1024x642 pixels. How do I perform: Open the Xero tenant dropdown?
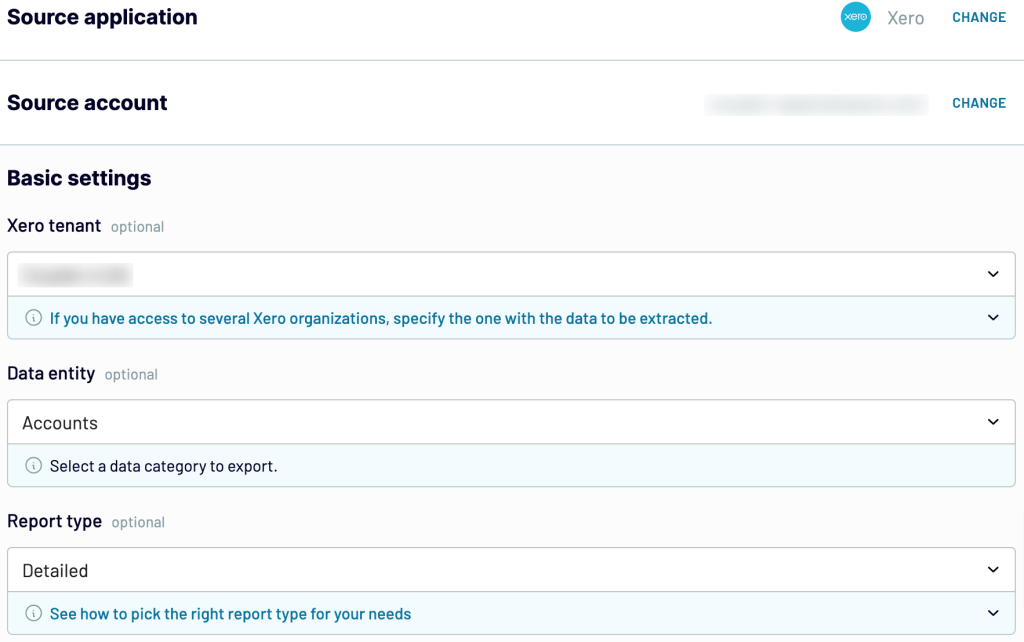[993, 273]
